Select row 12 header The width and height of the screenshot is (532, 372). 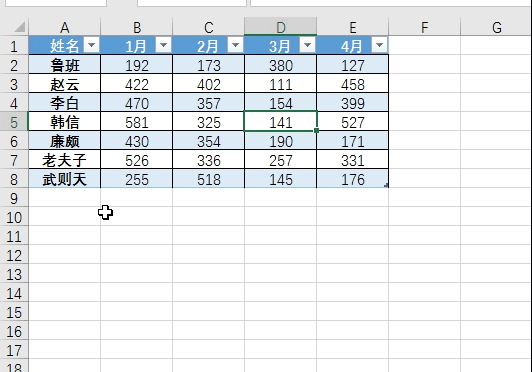(14, 255)
